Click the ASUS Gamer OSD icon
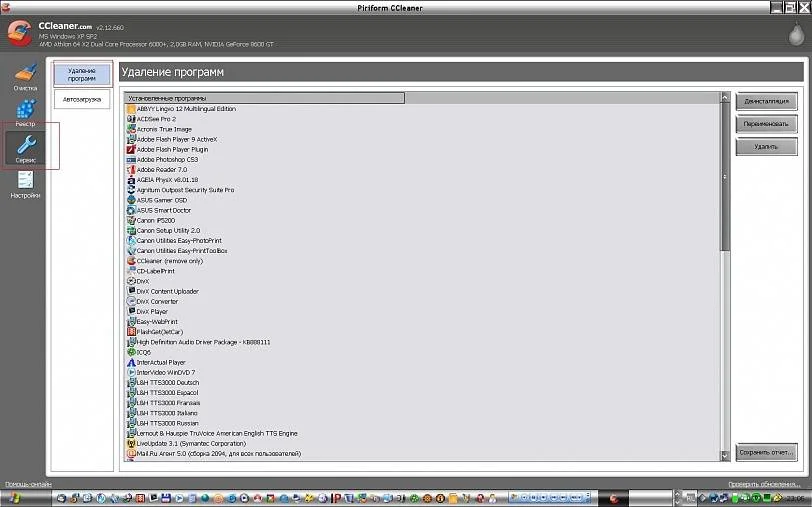 [x=131, y=200]
